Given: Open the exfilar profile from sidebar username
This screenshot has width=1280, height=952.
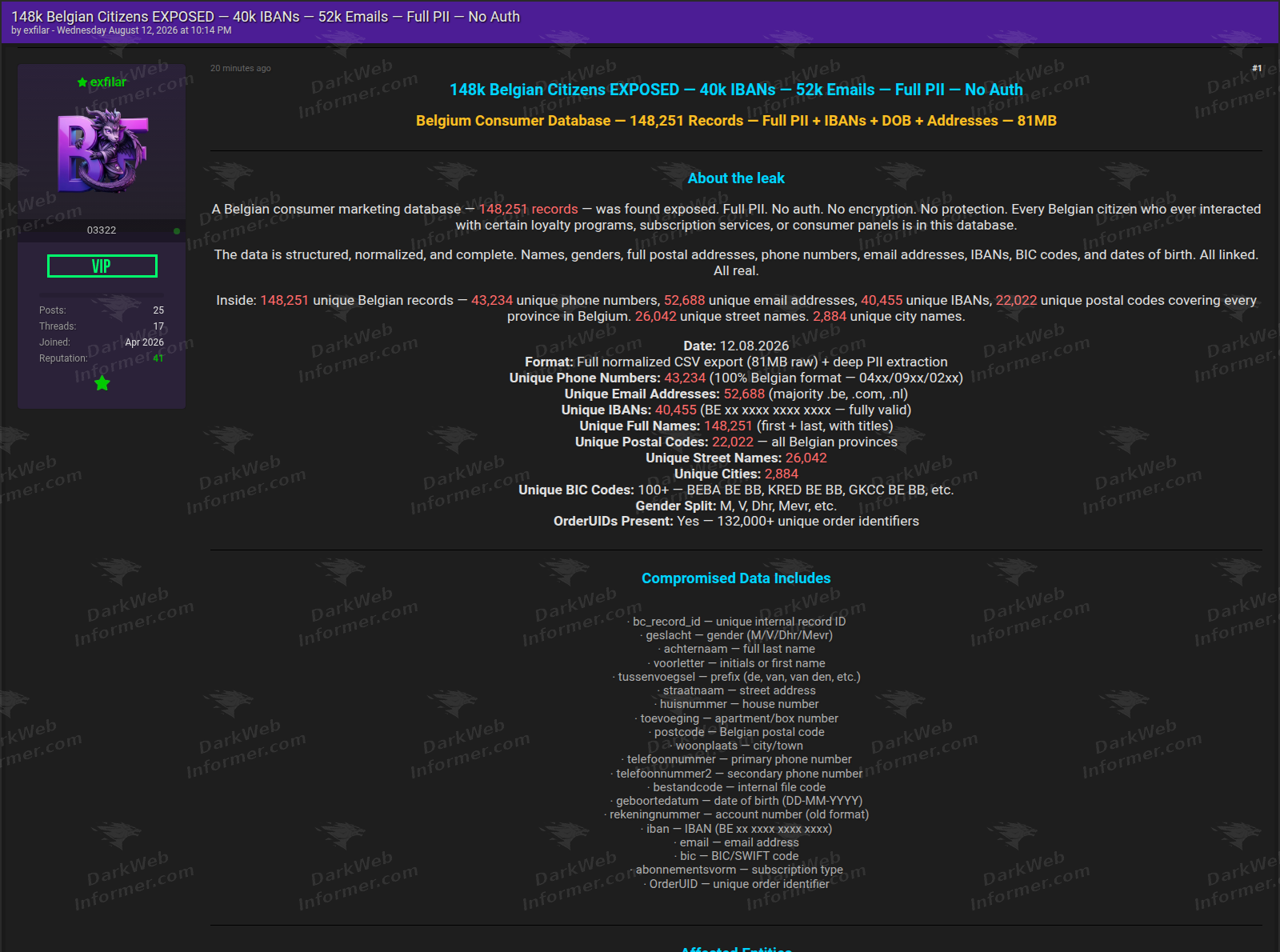Looking at the screenshot, I should tap(108, 82).
